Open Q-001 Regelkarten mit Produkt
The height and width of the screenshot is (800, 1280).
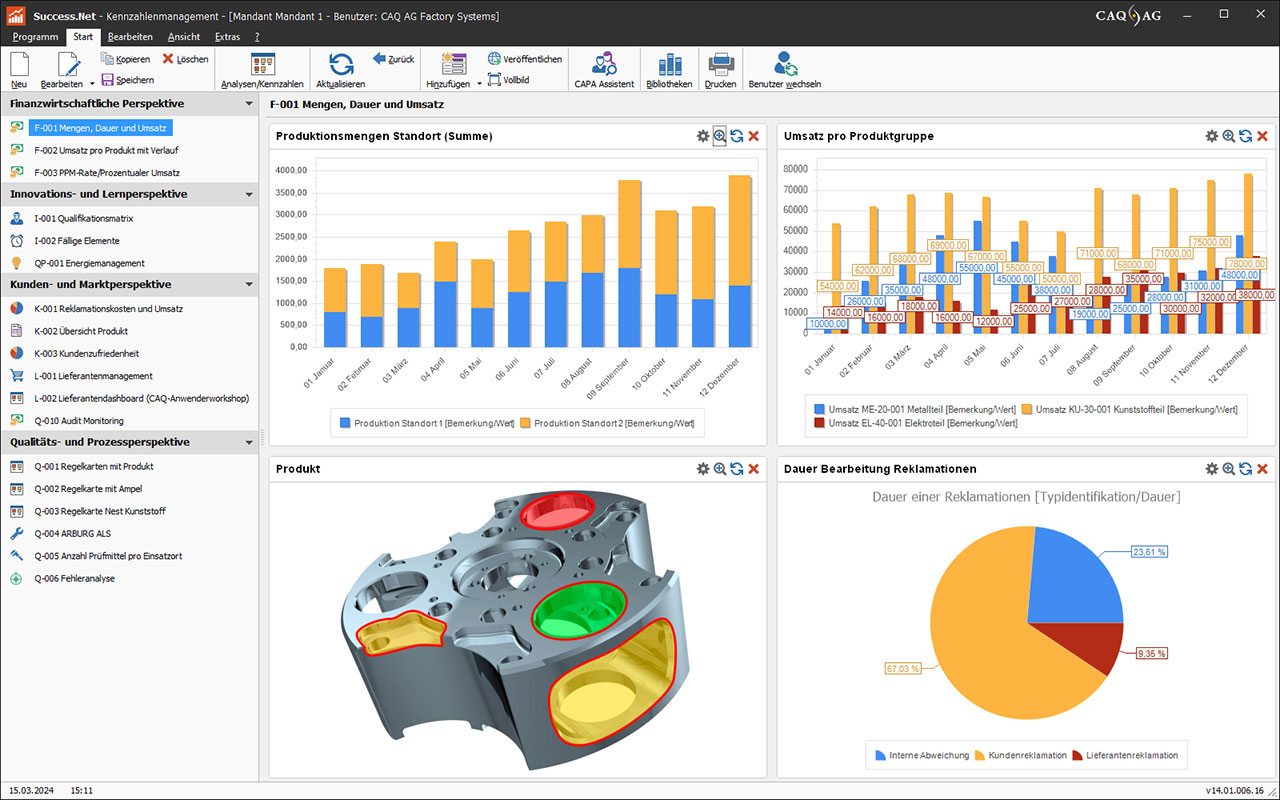pos(94,466)
